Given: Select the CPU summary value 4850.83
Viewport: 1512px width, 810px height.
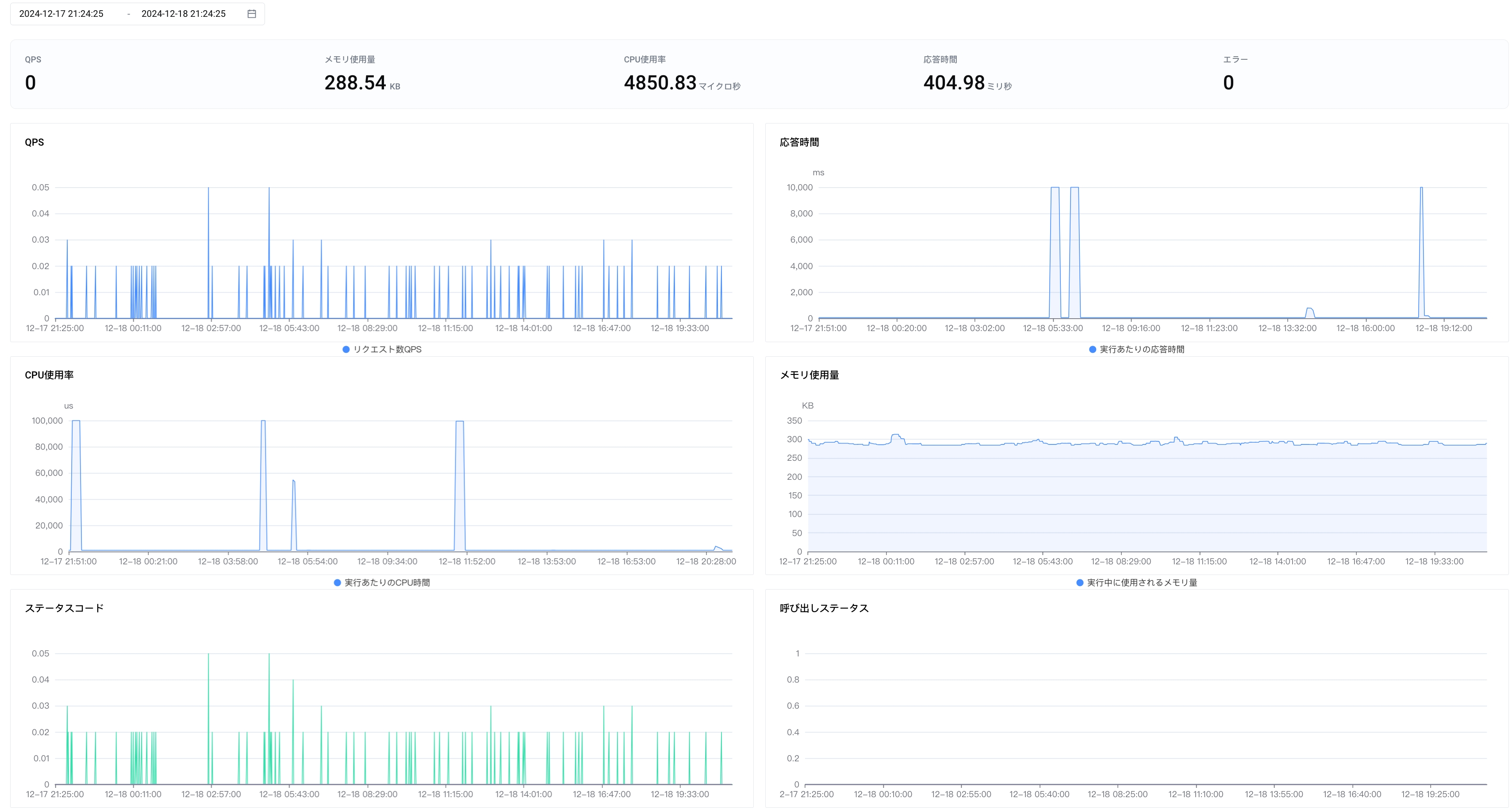Looking at the screenshot, I should coord(660,83).
